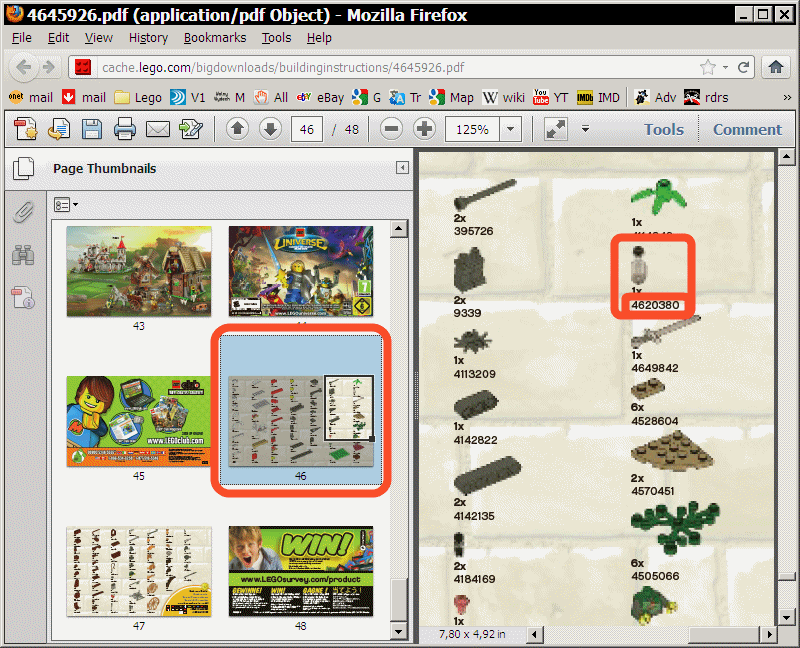Save the PDF with the floppy disk icon

pos(92,129)
